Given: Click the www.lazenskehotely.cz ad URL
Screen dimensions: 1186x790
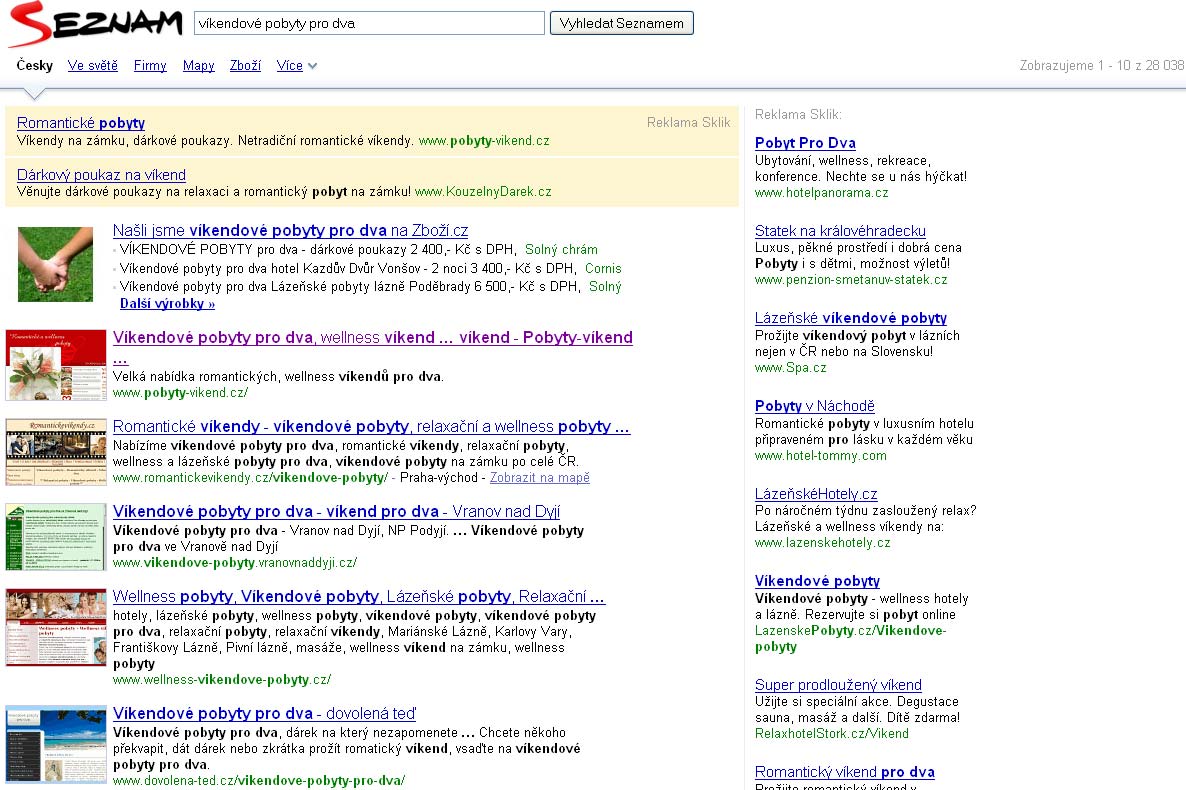Looking at the screenshot, I should (822, 543).
